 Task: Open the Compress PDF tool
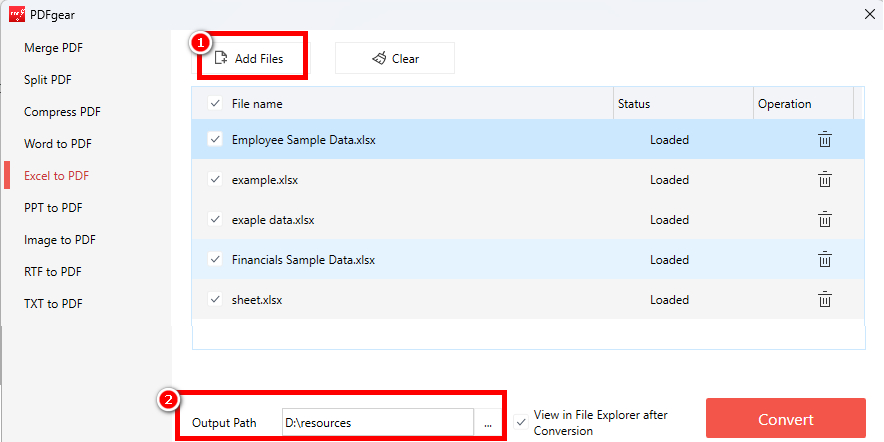tap(62, 112)
